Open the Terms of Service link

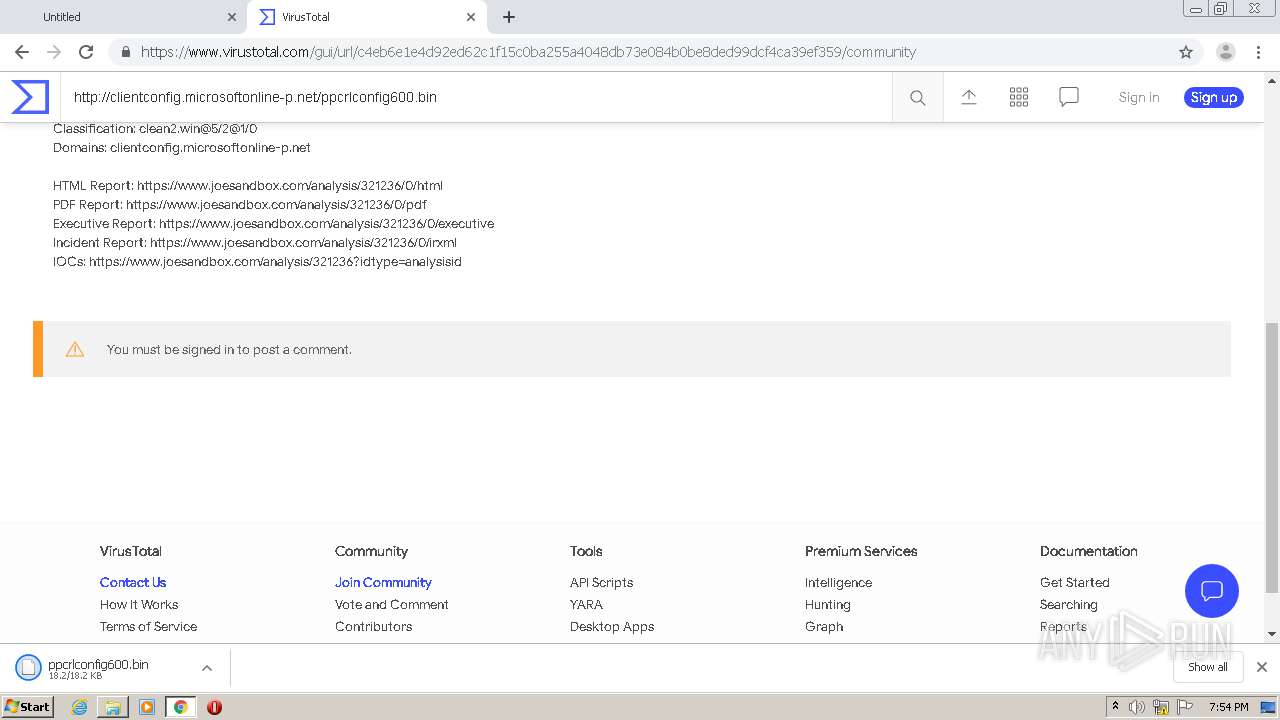coord(148,626)
